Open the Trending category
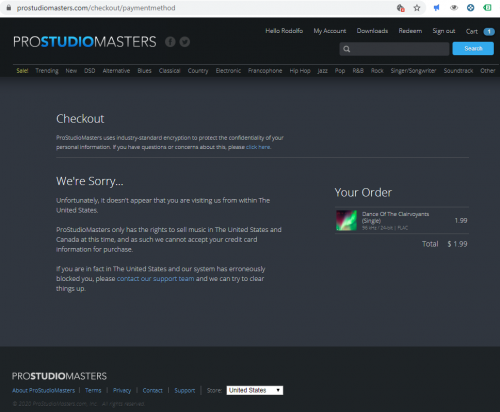 [47, 71]
